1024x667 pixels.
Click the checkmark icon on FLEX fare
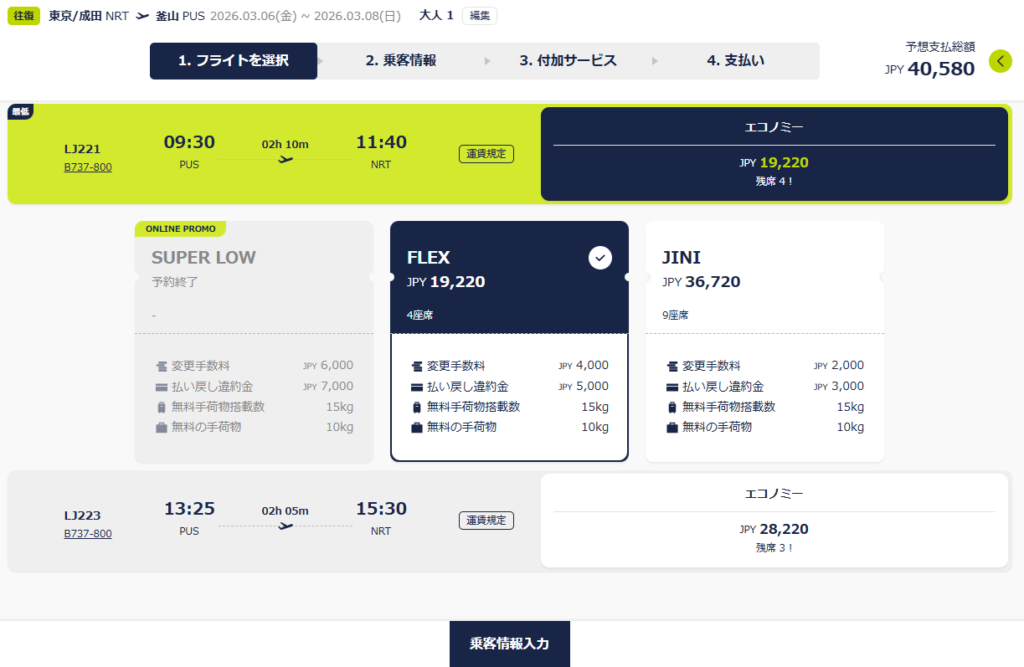(x=599, y=258)
